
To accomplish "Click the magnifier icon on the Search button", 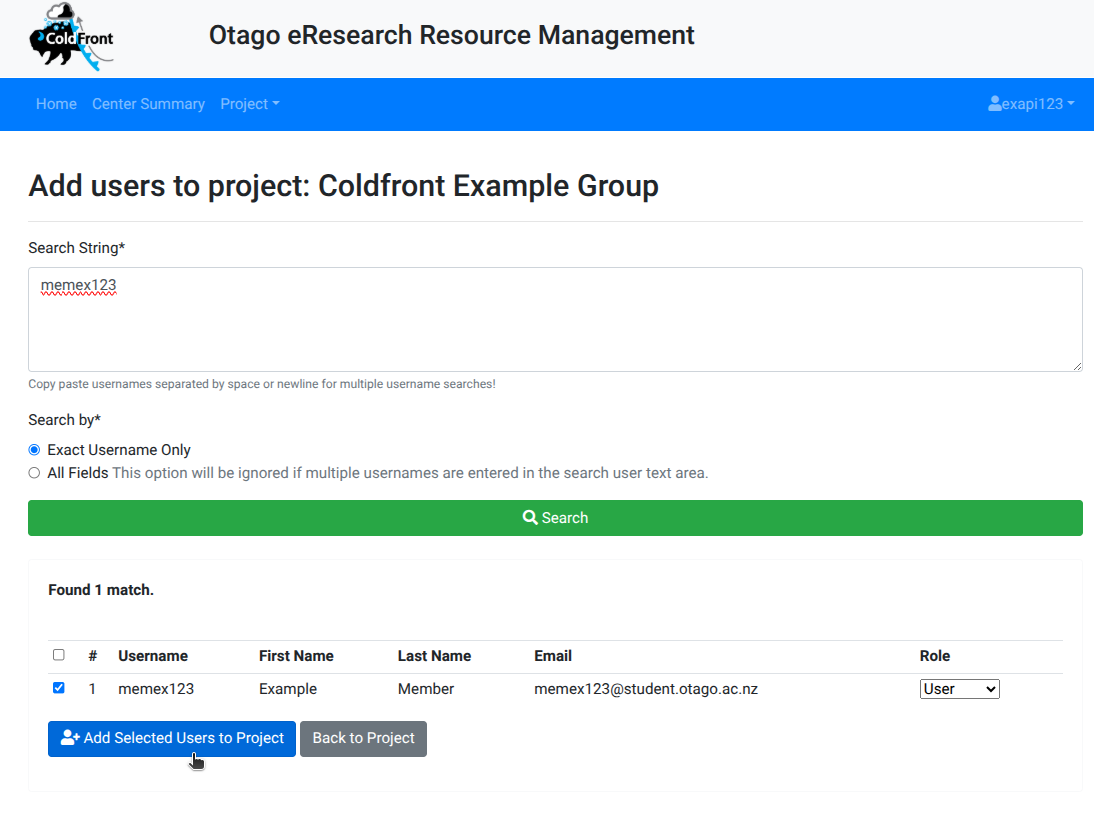I will (531, 518).
